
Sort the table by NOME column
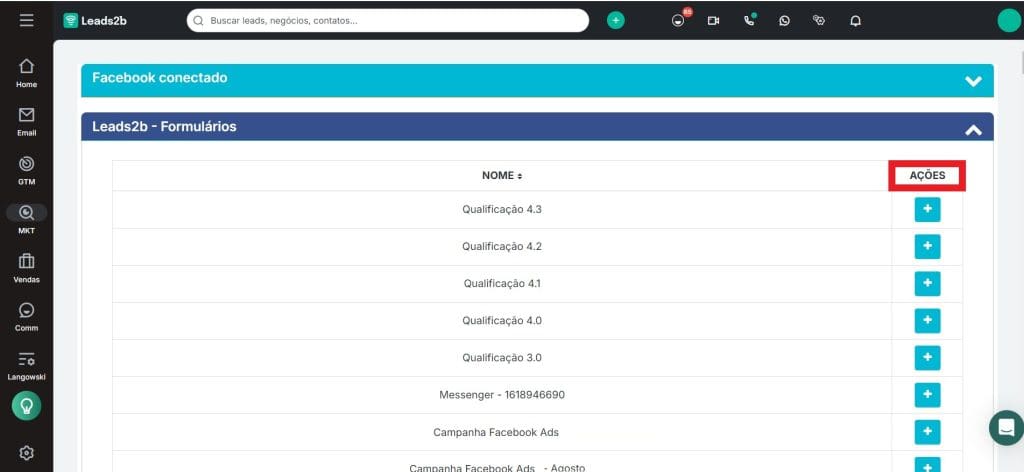pyautogui.click(x=502, y=176)
